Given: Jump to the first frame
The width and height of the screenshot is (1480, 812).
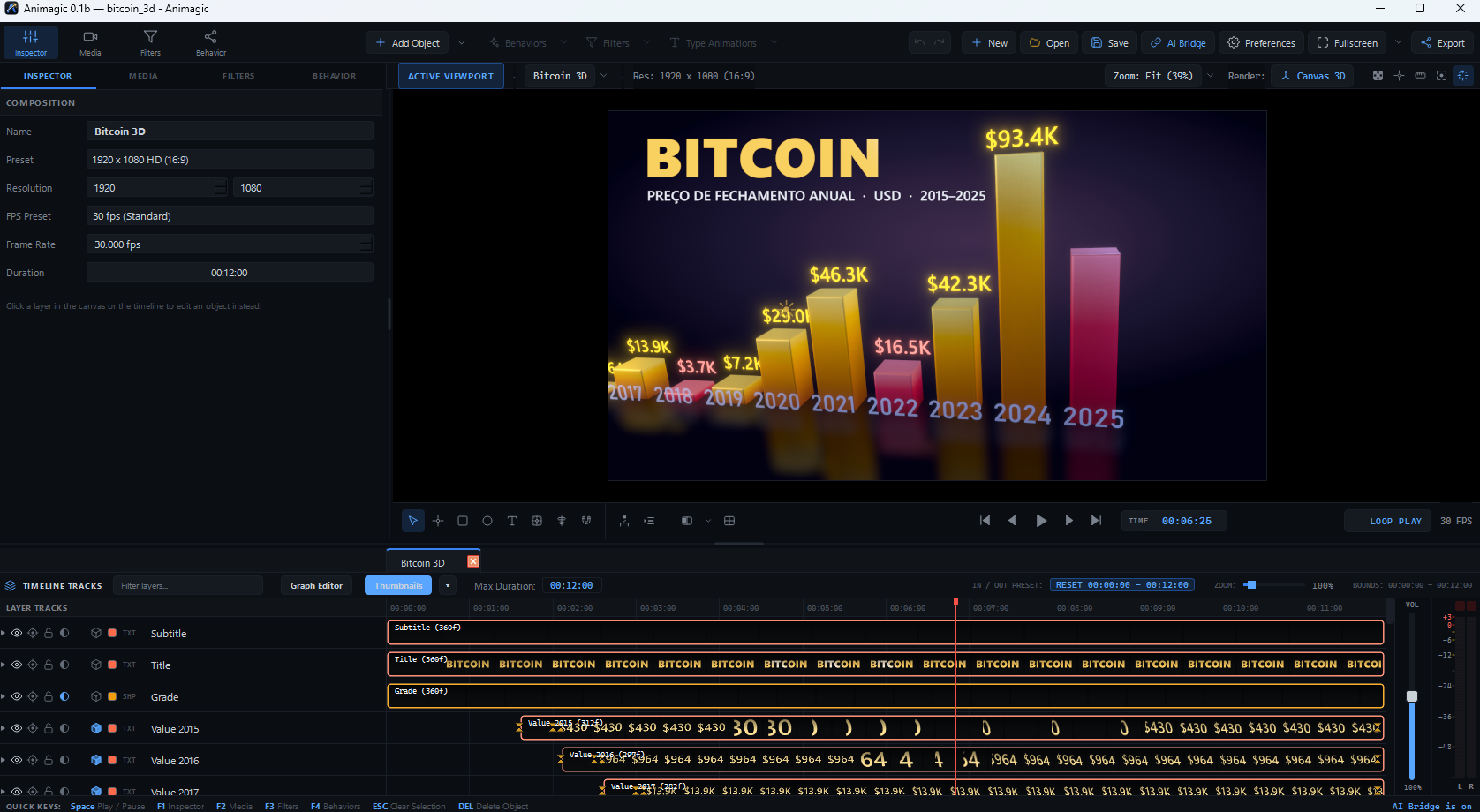Looking at the screenshot, I should click(x=985, y=521).
